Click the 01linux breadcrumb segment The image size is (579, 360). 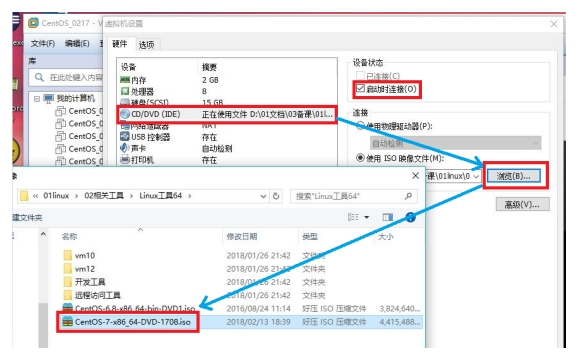point(56,196)
